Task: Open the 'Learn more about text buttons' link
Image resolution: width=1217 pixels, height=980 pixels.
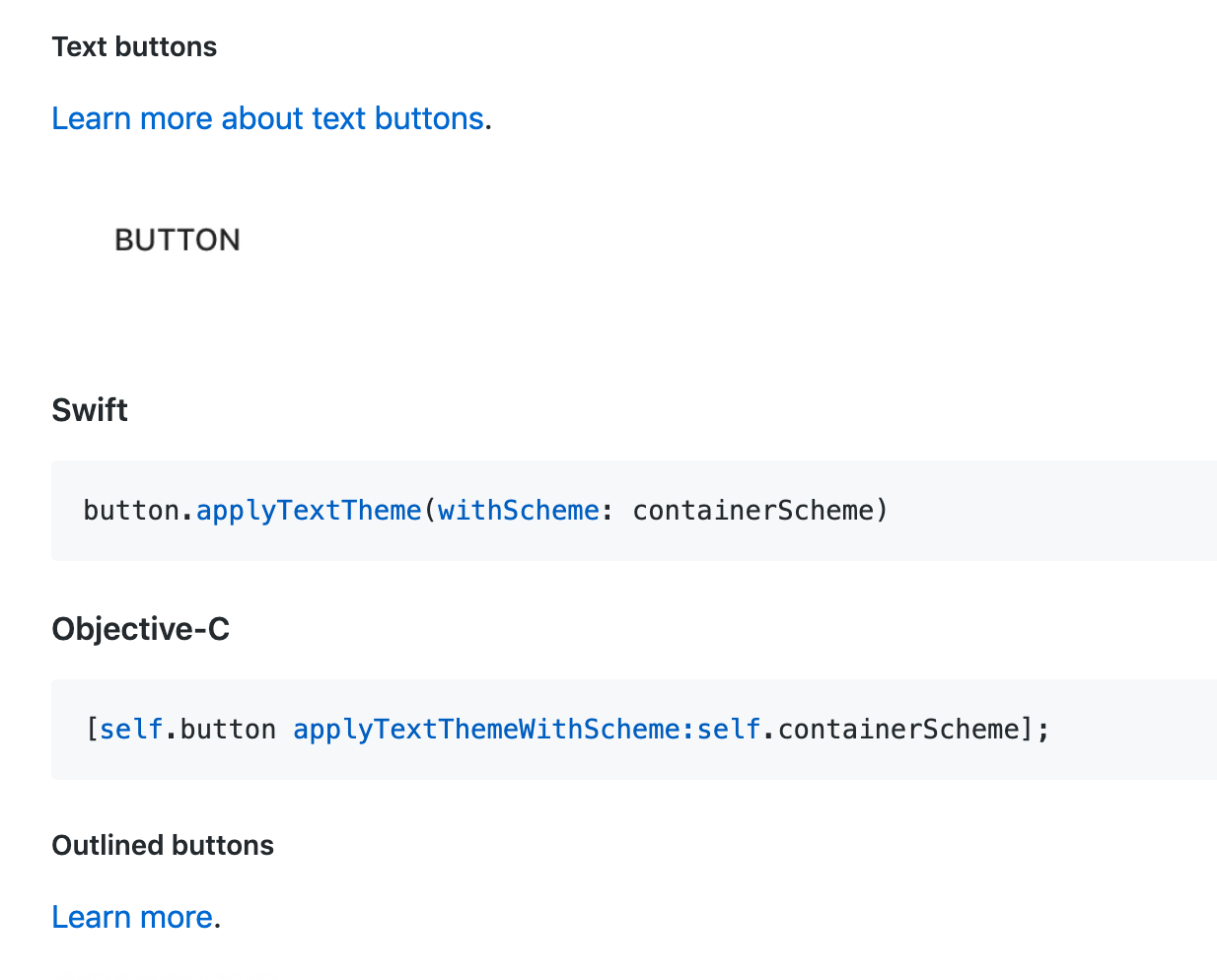Action: (x=268, y=118)
